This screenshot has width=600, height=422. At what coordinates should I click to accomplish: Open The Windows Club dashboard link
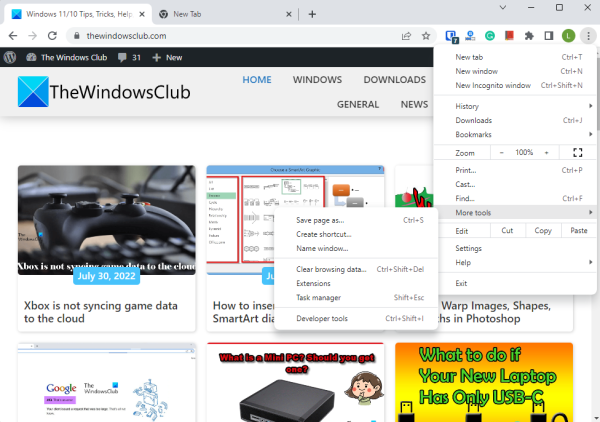click(67, 57)
